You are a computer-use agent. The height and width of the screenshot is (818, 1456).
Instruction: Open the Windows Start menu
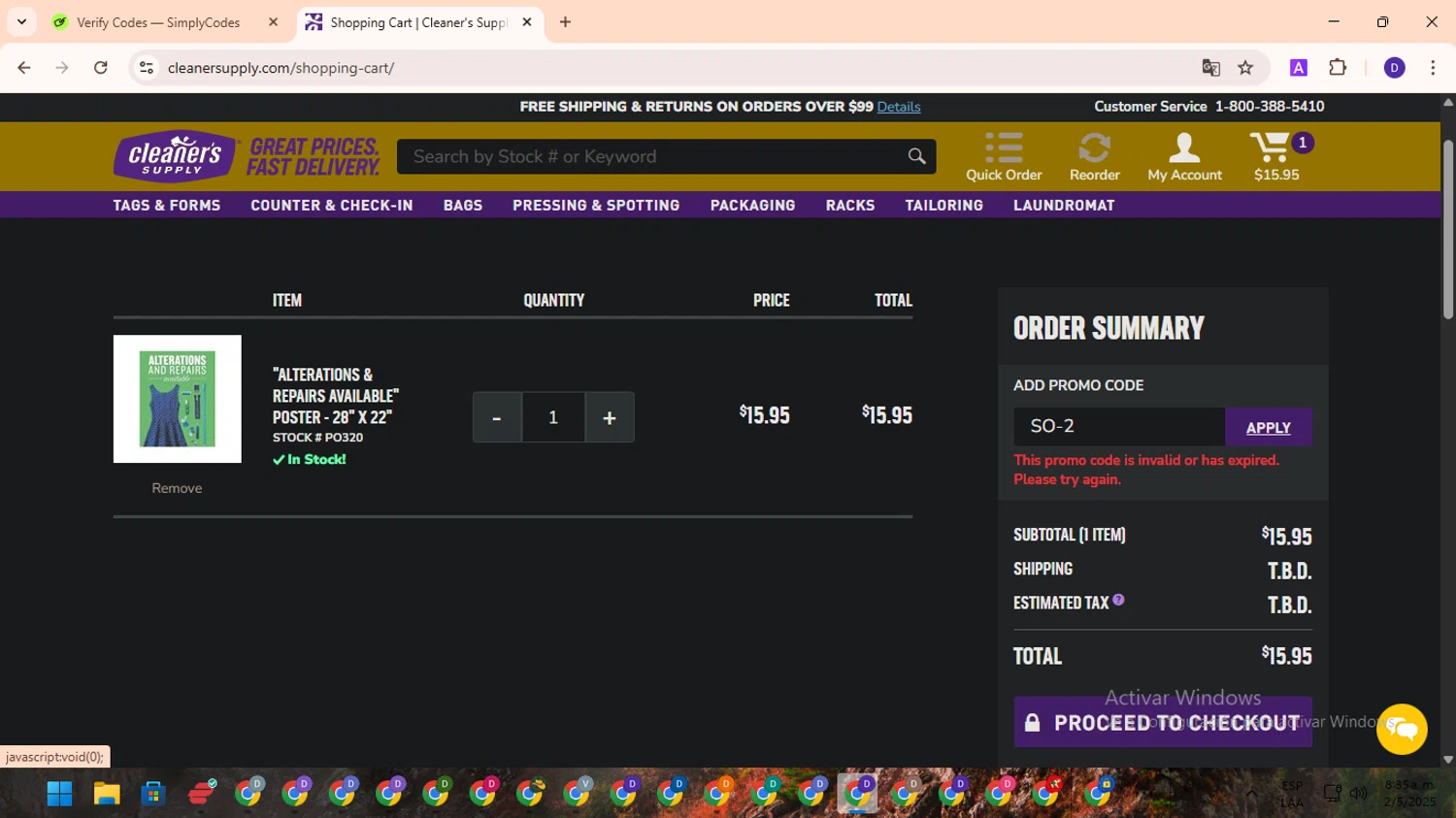coord(59,794)
